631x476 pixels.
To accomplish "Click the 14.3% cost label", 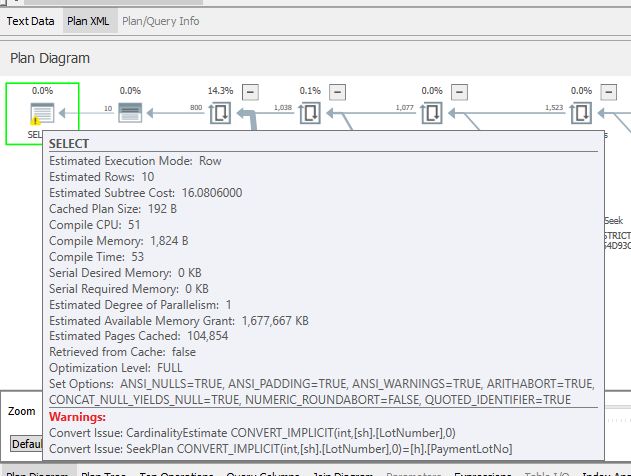I will click(220, 91).
